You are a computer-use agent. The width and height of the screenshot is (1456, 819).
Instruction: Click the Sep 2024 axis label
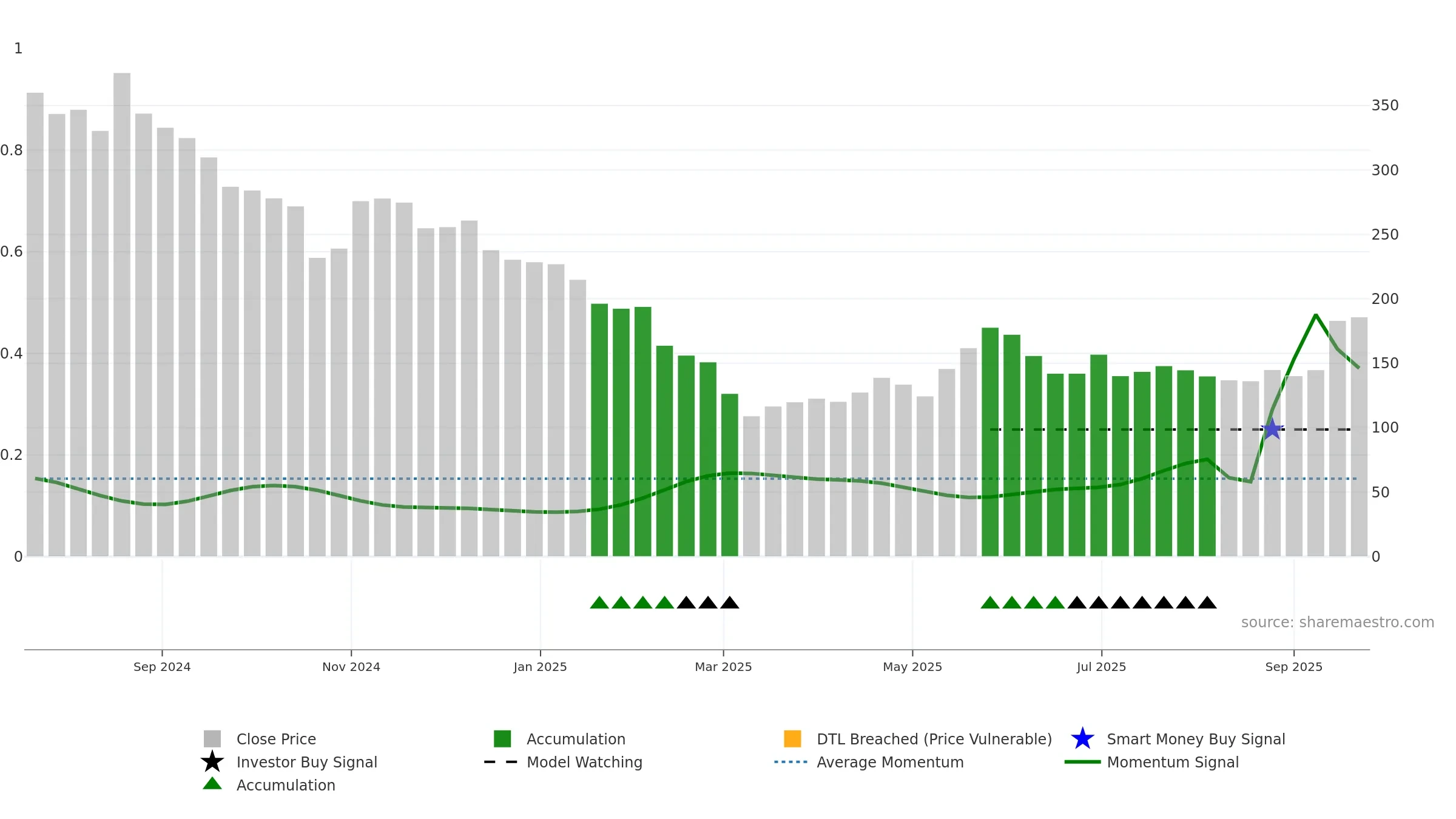162,667
